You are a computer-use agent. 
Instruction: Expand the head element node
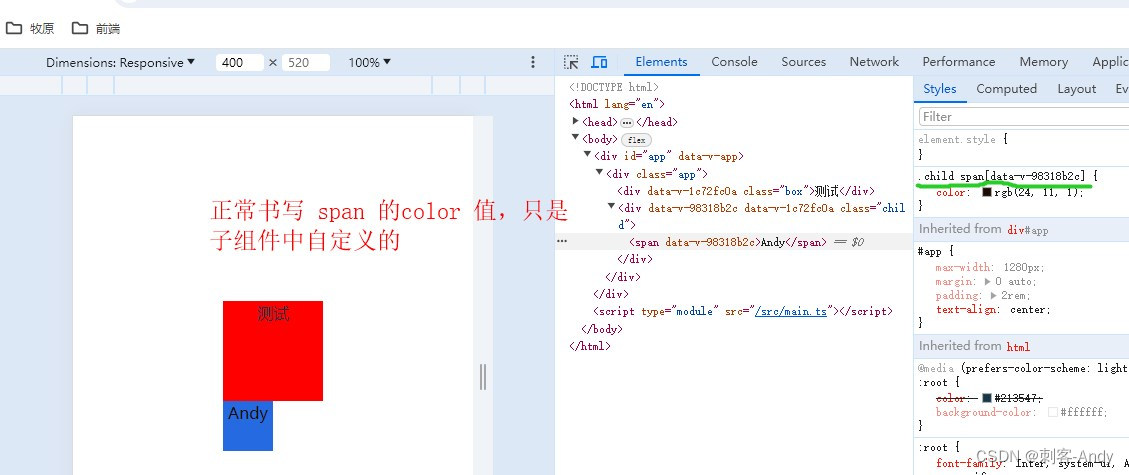576,122
